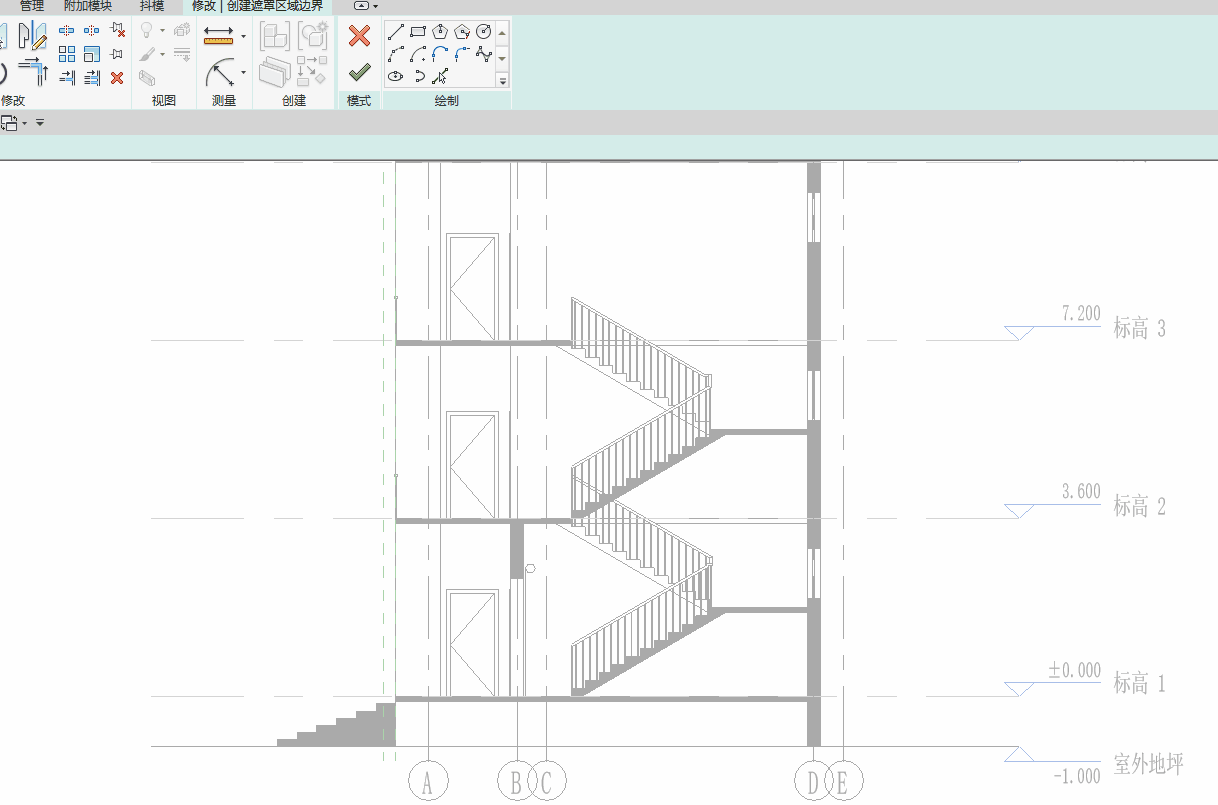The image size is (1218, 805).
Task: Click the red Delete tool
Action: [117, 77]
